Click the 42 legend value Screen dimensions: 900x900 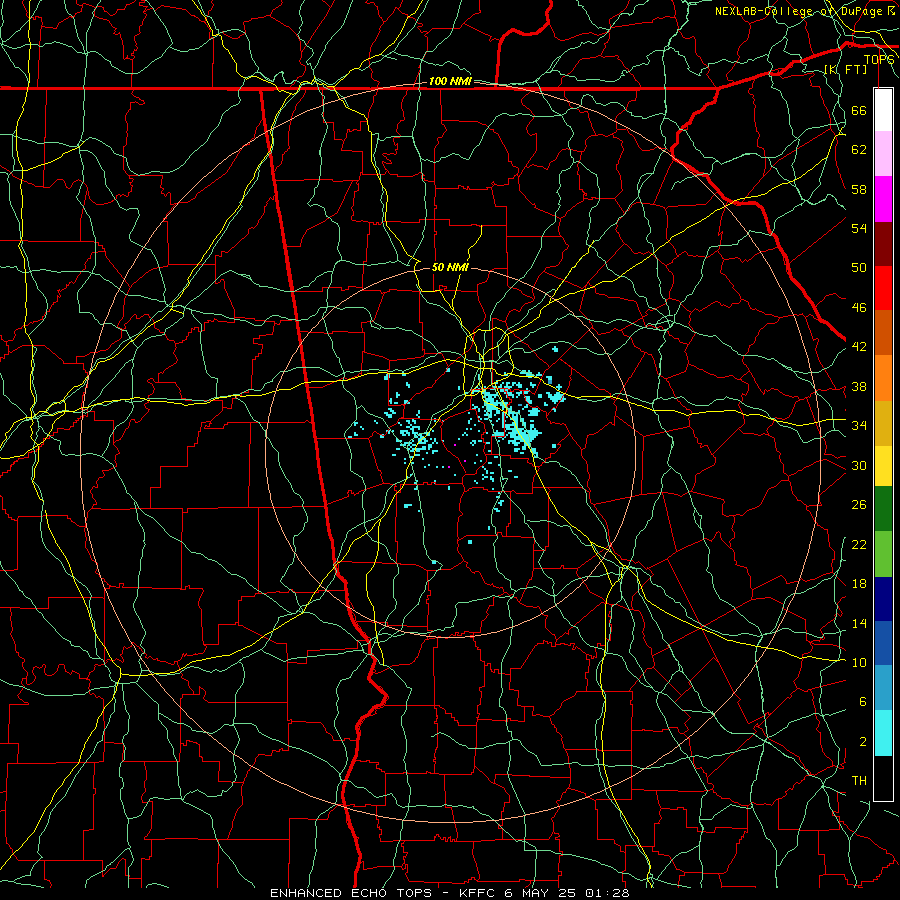[859, 346]
